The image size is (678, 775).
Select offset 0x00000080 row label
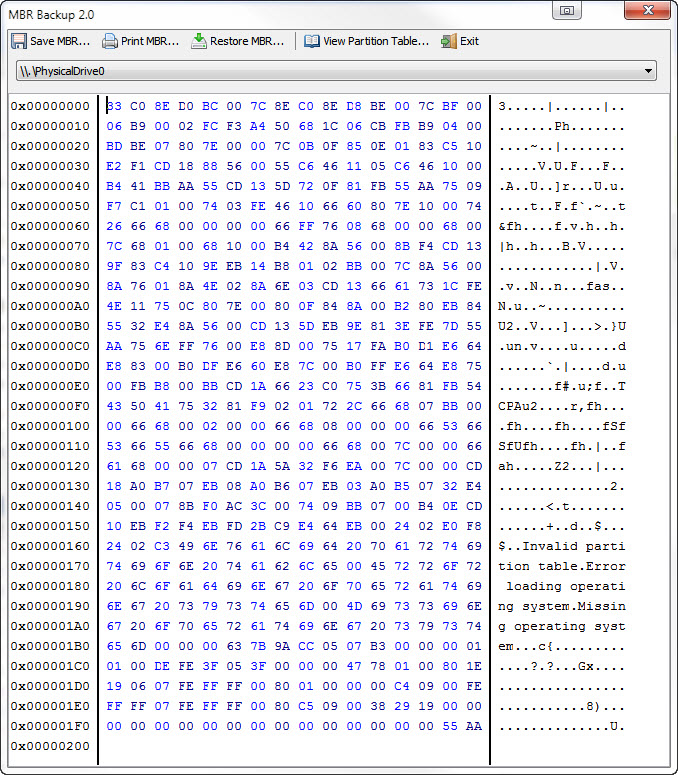click(50, 266)
